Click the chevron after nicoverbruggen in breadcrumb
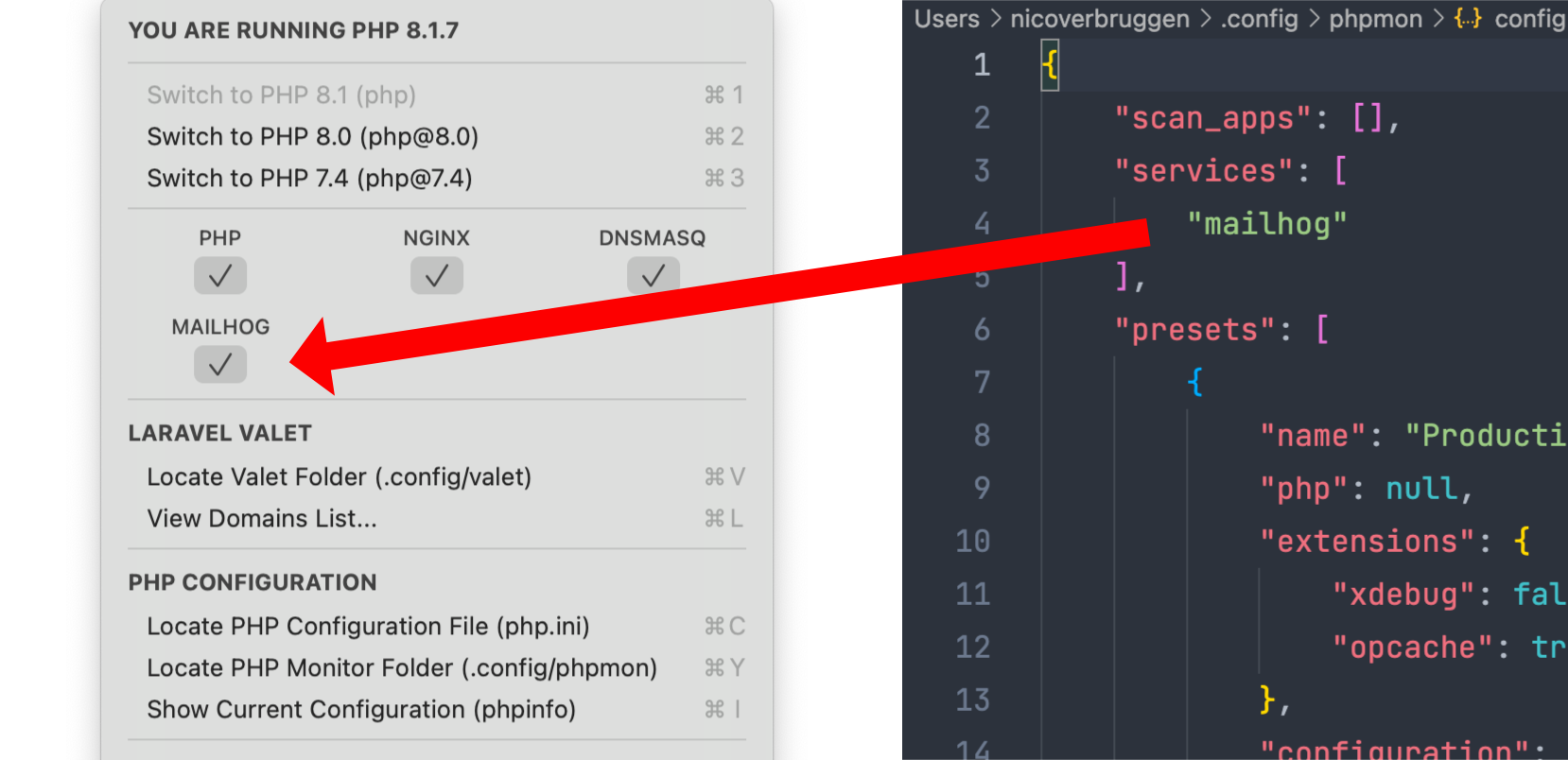This screenshot has height=760, width=1568. point(1205,19)
